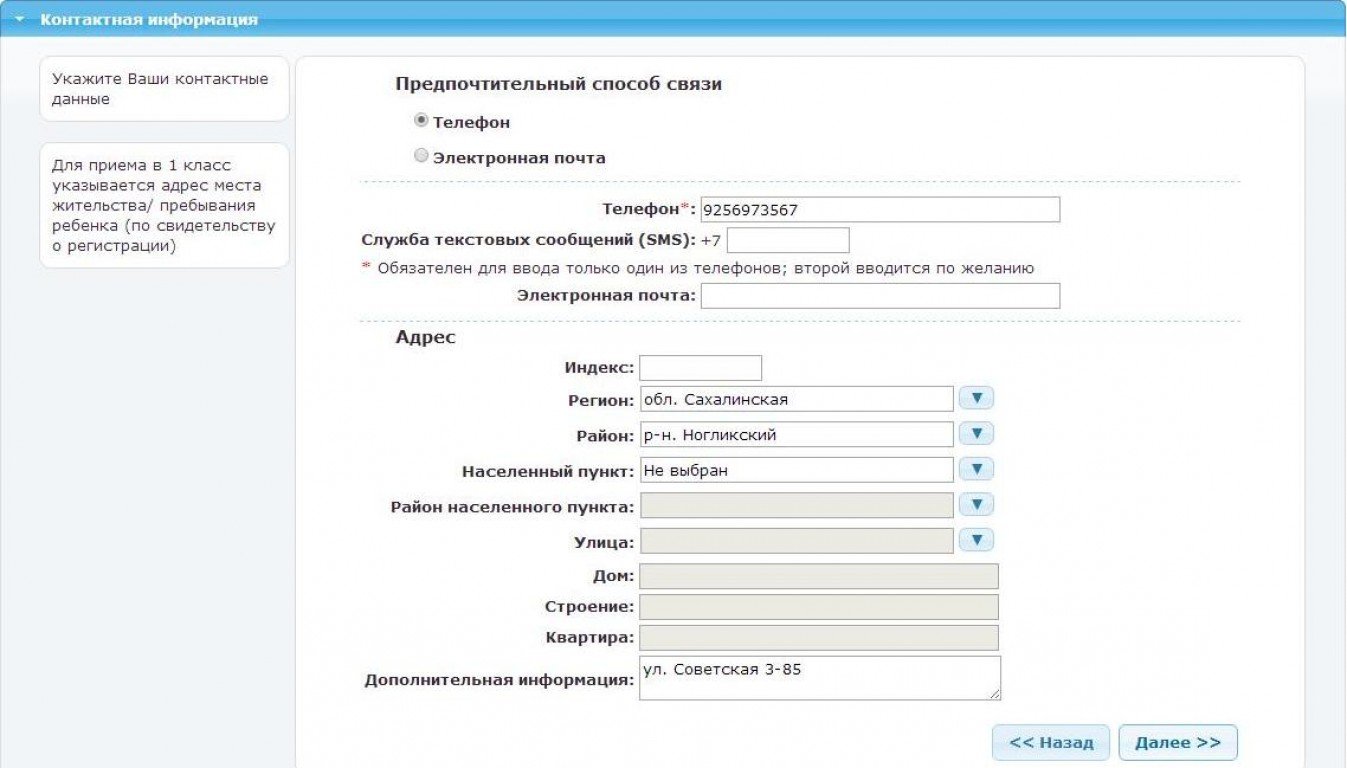Click the Контактная информация header title
This screenshot has width=1347, height=768.
click(149, 20)
